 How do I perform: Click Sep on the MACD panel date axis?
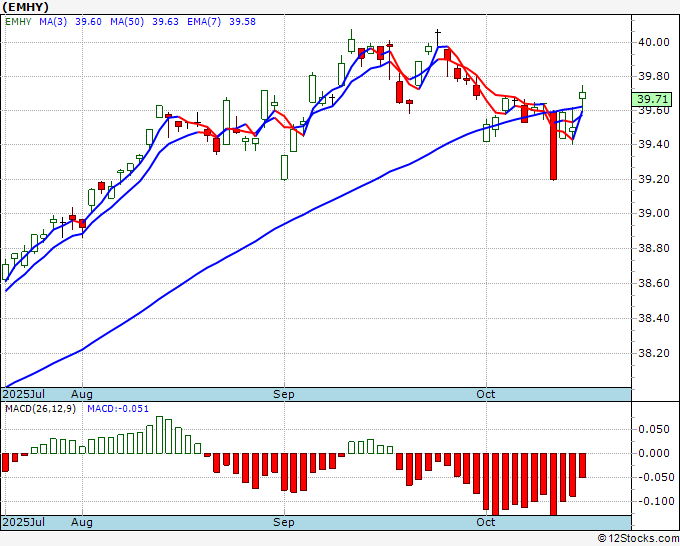[x=284, y=522]
